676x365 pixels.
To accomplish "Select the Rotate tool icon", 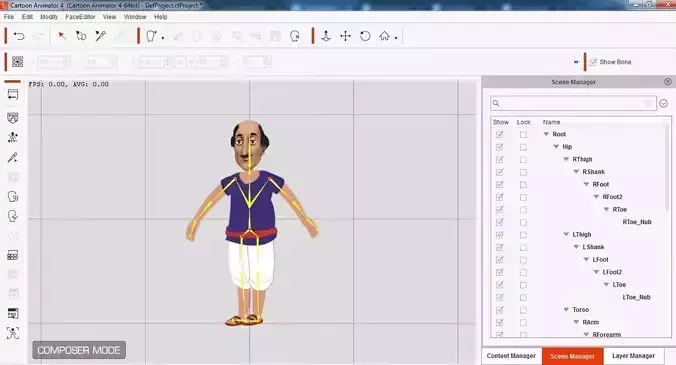I will [x=365, y=36].
